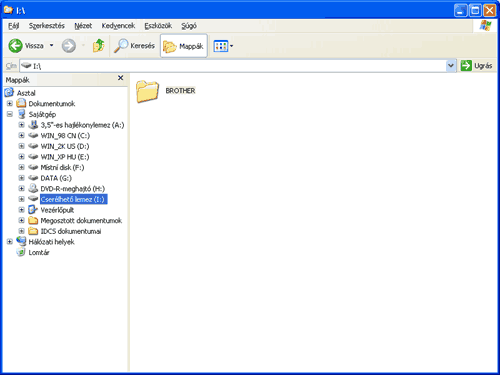Image resolution: width=500 pixels, height=375 pixels.
Task: Select Lomtár label in tree
Action: pos(39,253)
